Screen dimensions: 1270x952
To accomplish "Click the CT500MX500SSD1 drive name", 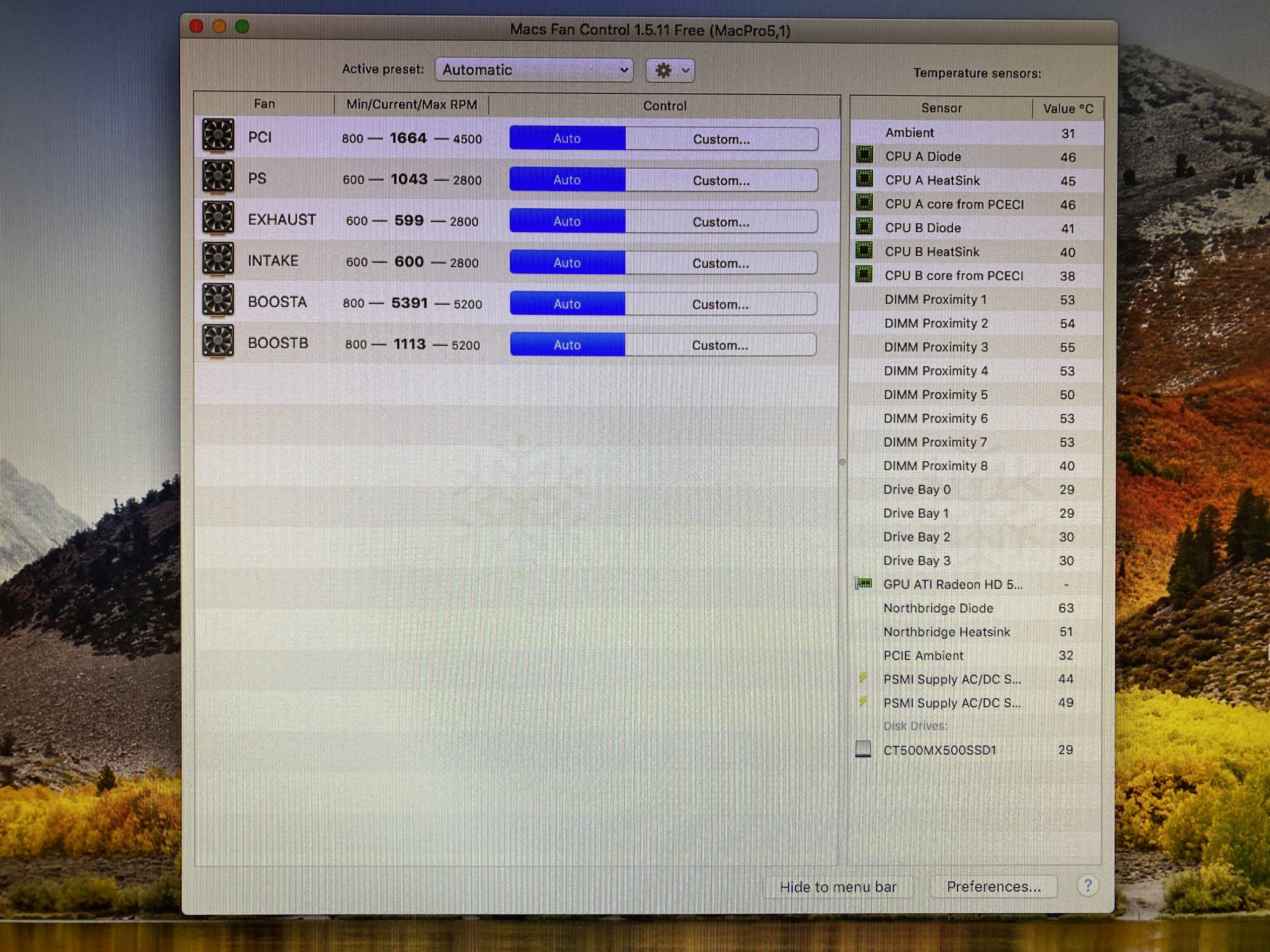I will point(940,750).
